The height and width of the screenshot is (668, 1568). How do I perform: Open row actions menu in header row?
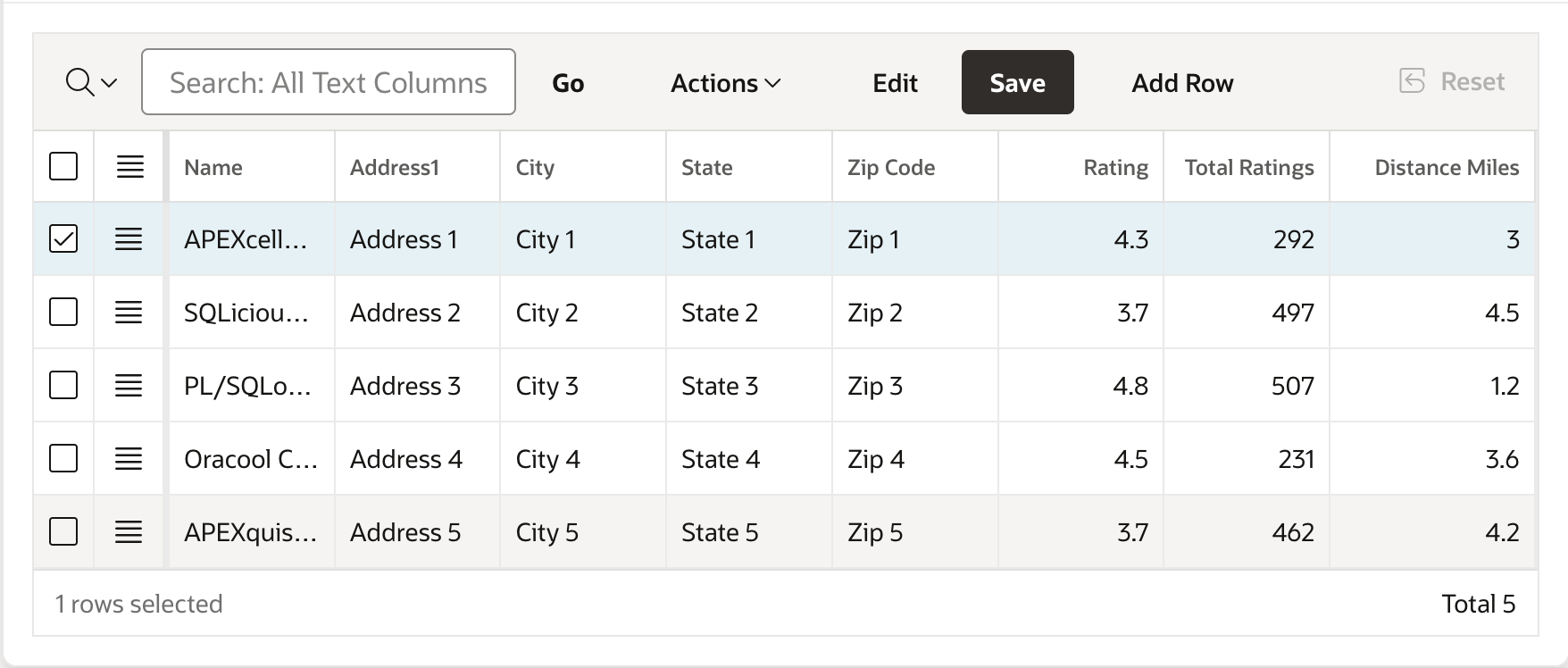(130, 166)
